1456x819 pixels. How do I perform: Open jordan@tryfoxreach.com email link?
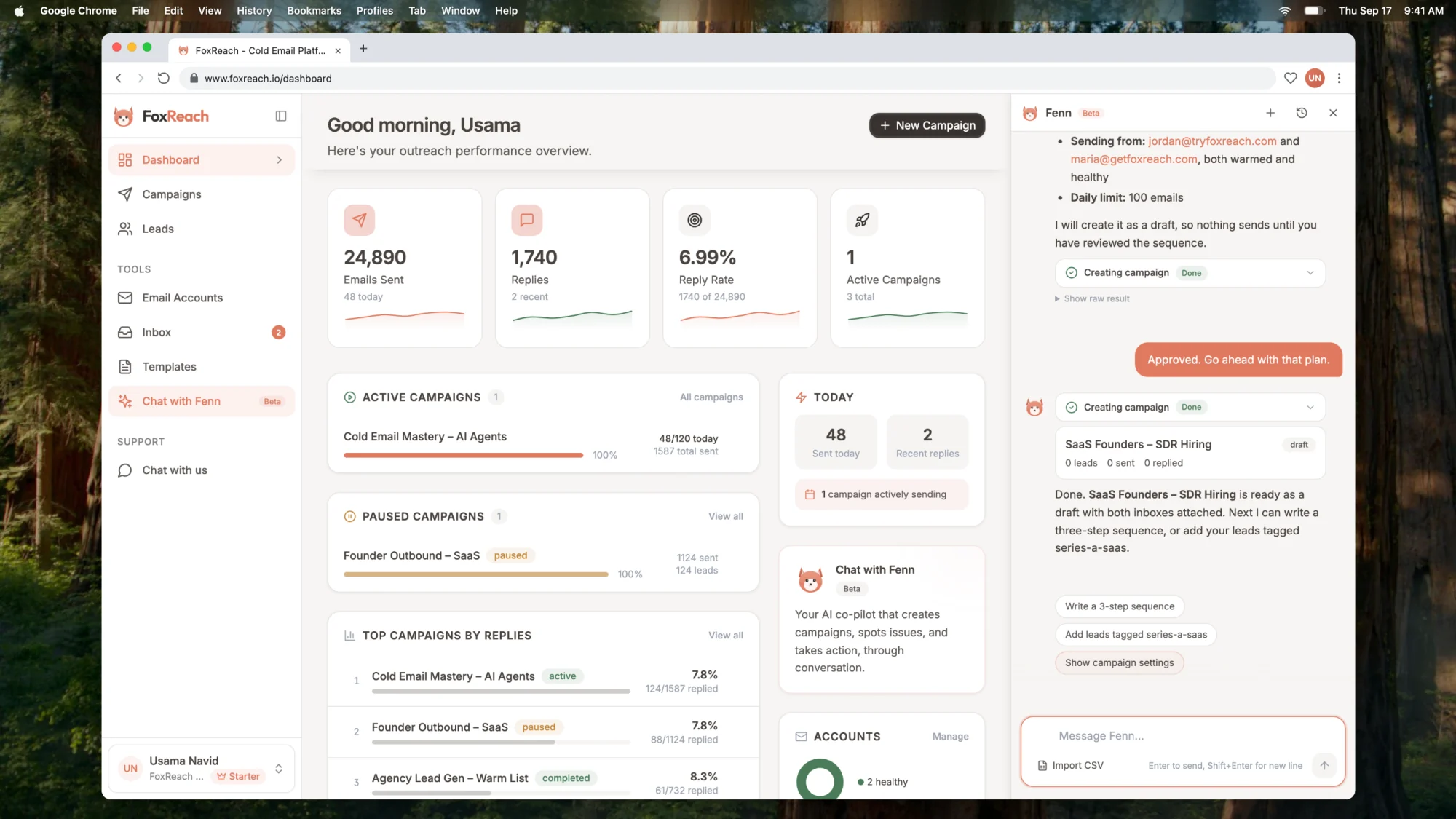point(1212,141)
